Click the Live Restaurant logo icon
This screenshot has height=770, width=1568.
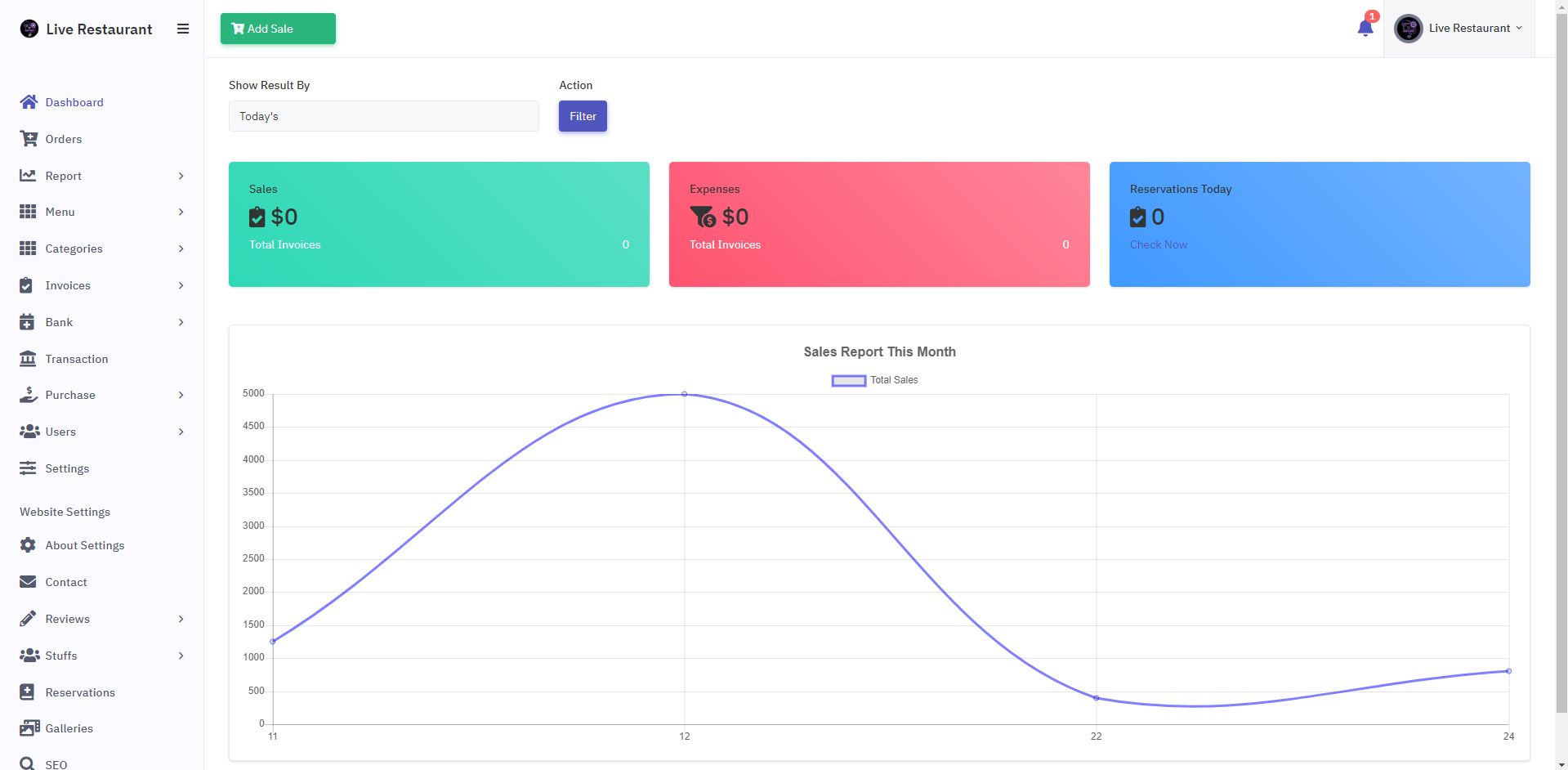[x=29, y=29]
